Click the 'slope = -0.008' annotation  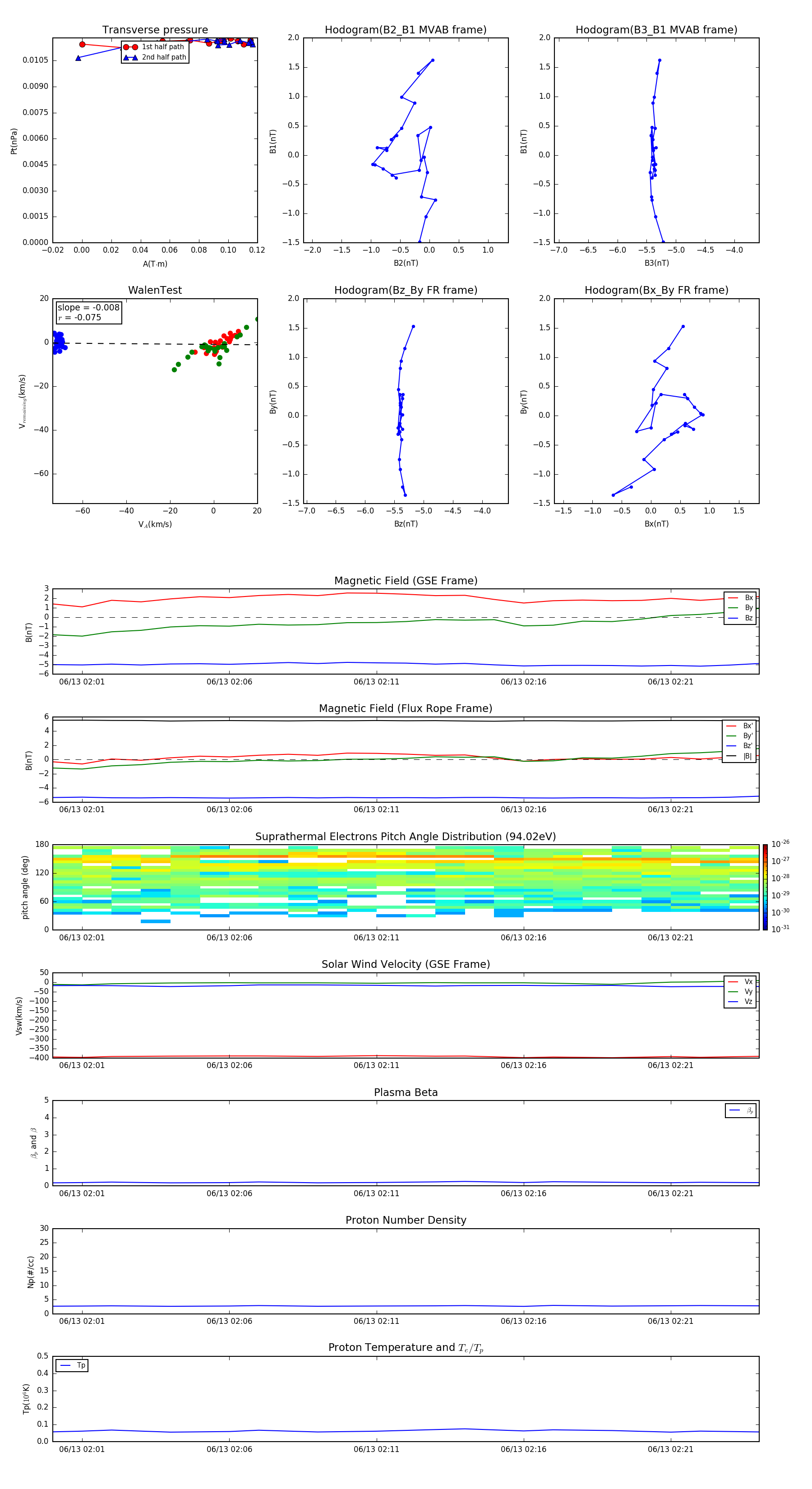point(88,308)
